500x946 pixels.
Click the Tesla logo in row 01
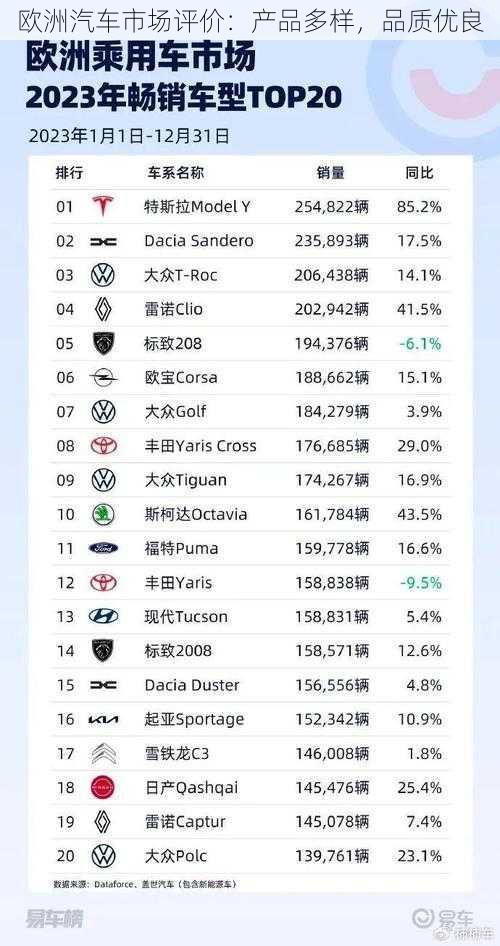pyautogui.click(x=103, y=206)
